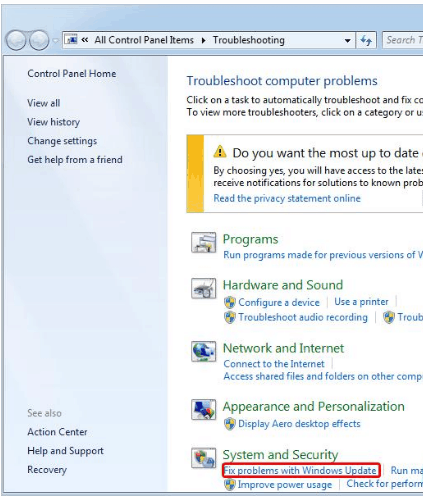The height and width of the screenshot is (498, 423).
Task: Click the Appearance and Personalization icon
Action: pos(203,410)
